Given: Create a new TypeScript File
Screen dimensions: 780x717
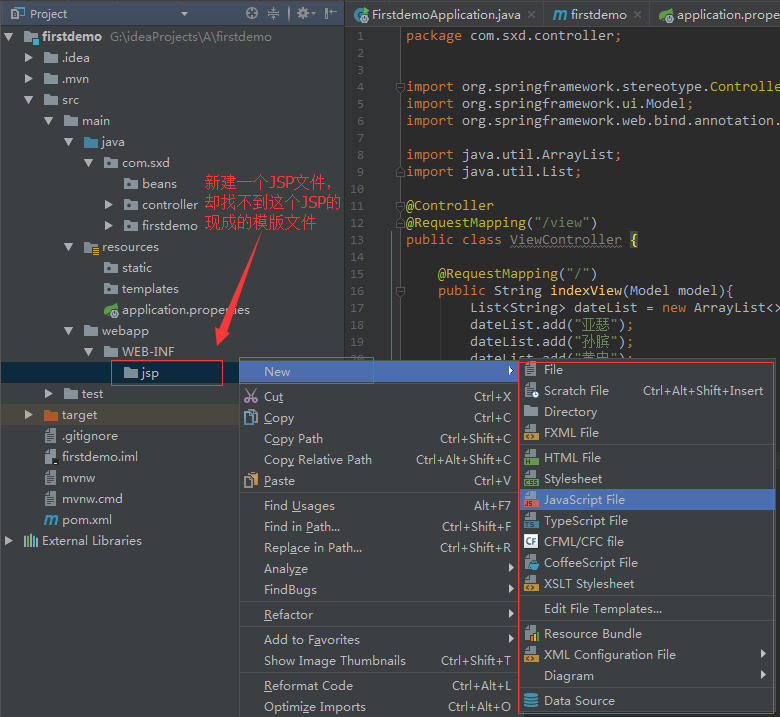Looking at the screenshot, I should [647, 520].
